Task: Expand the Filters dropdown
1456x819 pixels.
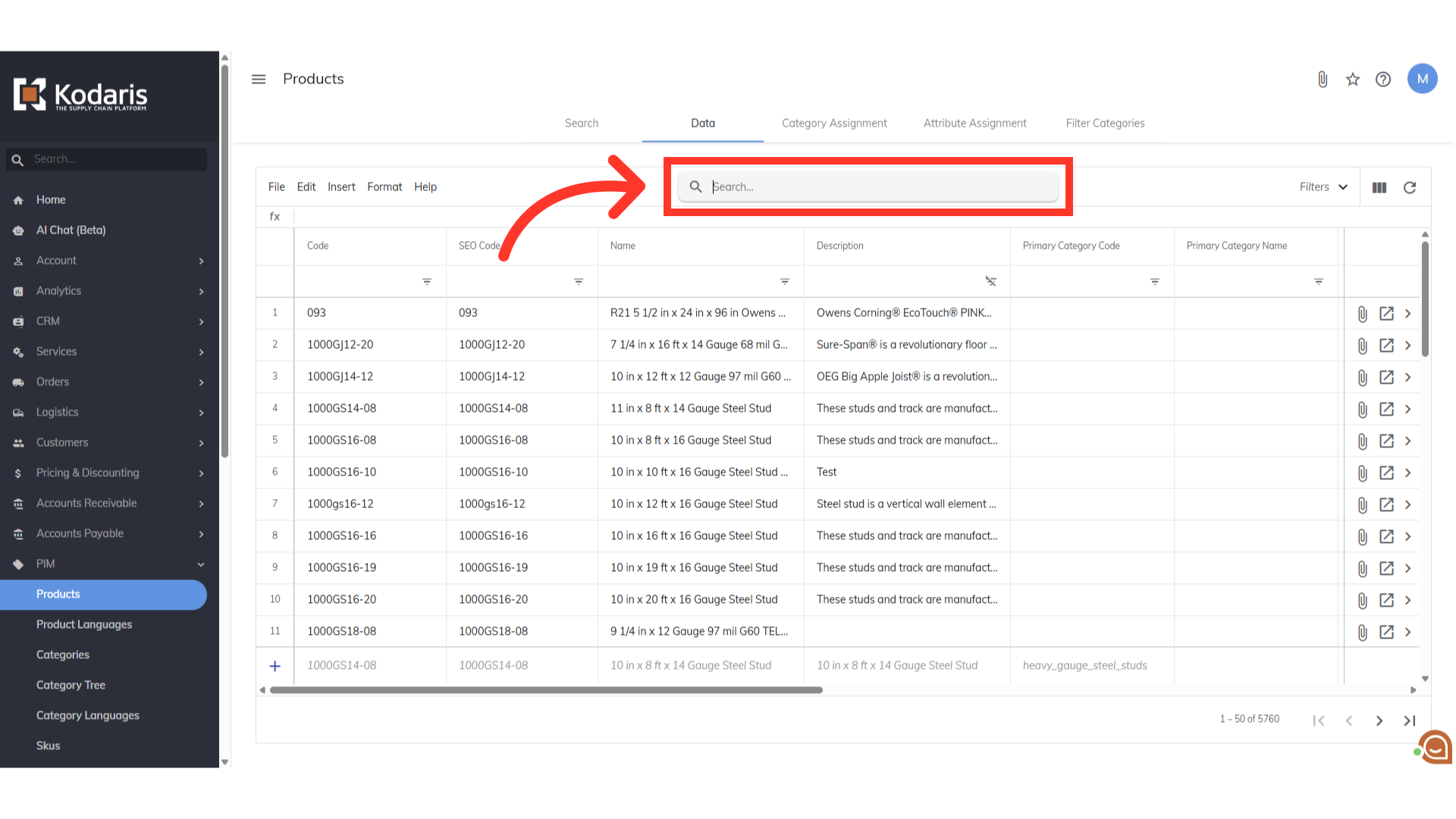Action: [1323, 187]
